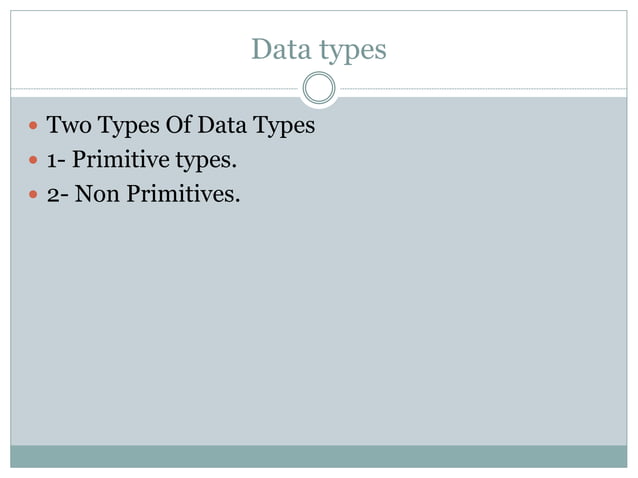Viewport: 638px width, 478px height.
Task: Select the "Data types" slide title
Action: pyautogui.click(x=319, y=49)
